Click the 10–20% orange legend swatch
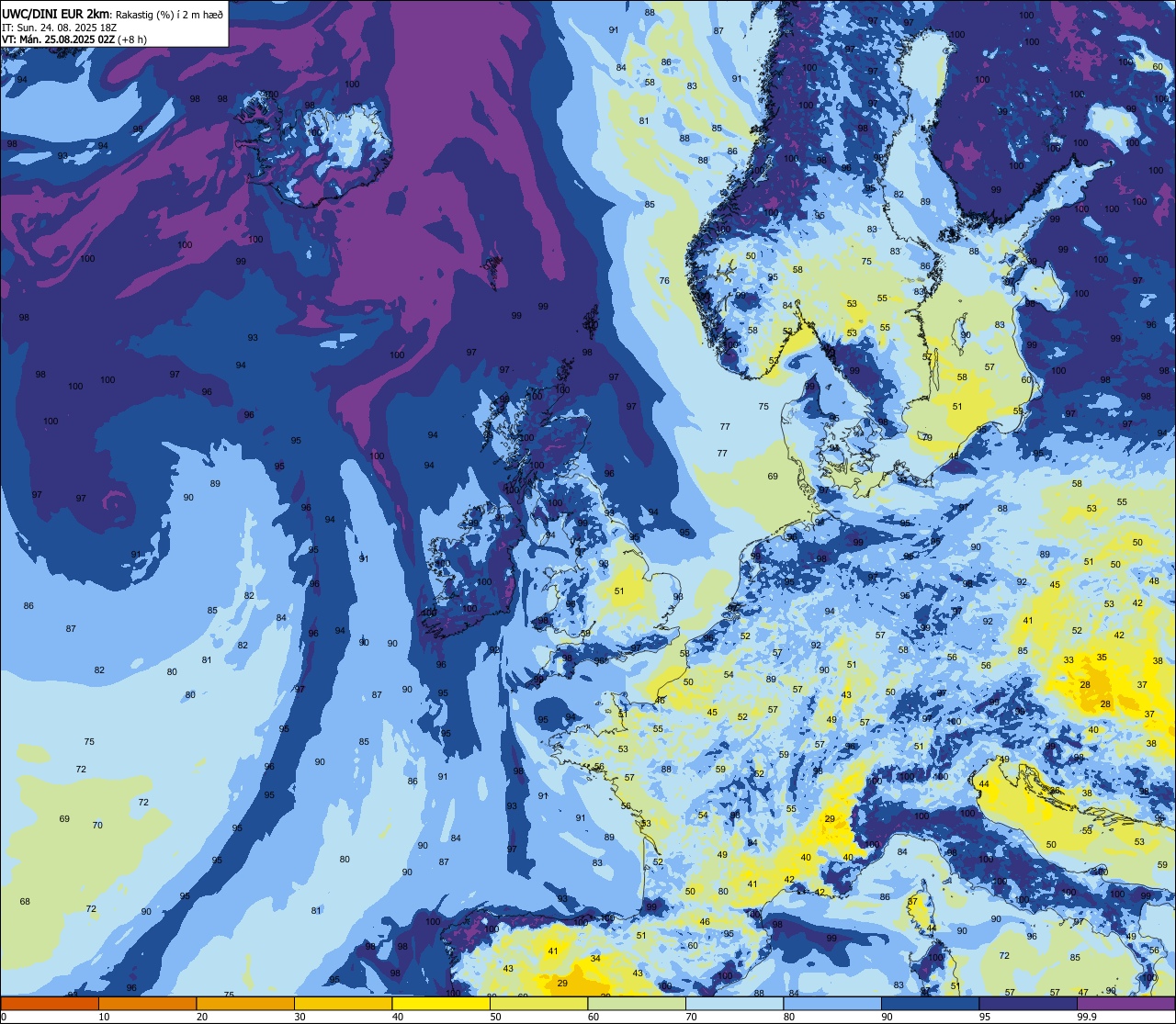Image resolution: width=1176 pixels, height=1024 pixels. click(147, 1003)
